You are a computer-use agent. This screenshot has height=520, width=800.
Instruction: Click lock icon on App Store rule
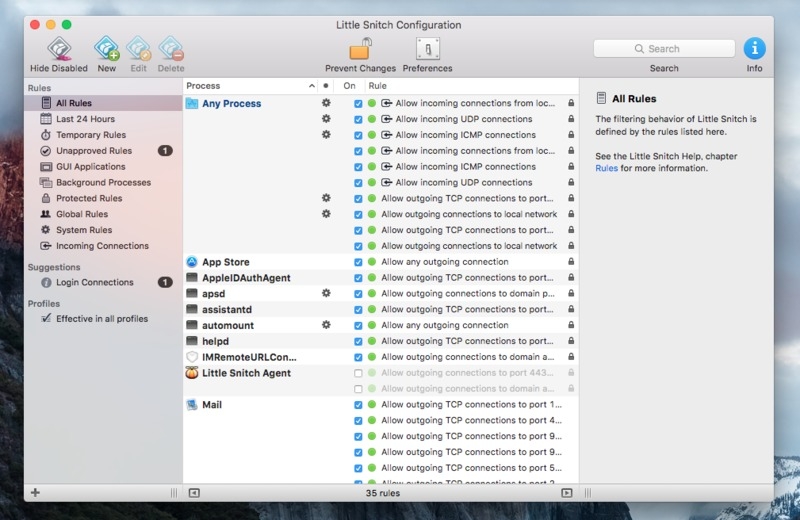[571, 261]
